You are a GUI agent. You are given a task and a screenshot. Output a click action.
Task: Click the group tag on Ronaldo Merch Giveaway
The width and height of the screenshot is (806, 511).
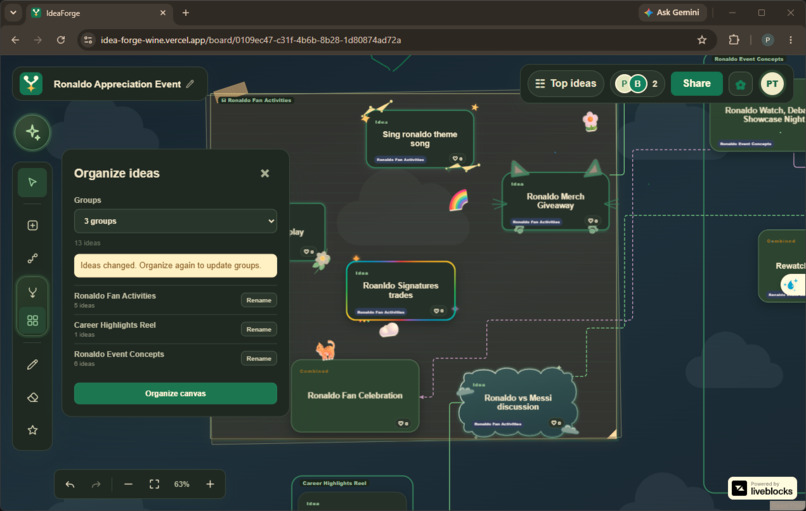pyautogui.click(x=536, y=222)
